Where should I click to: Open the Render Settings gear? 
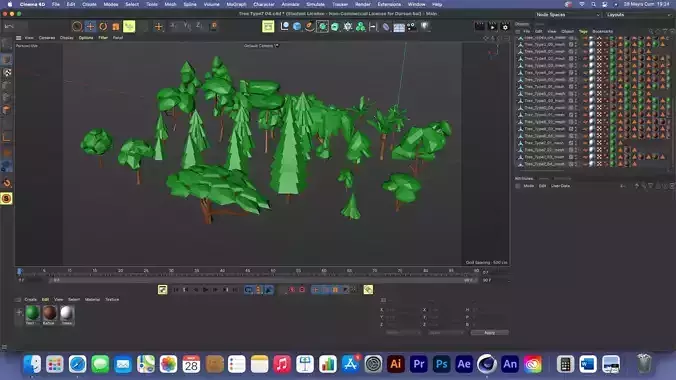click(x=505, y=26)
